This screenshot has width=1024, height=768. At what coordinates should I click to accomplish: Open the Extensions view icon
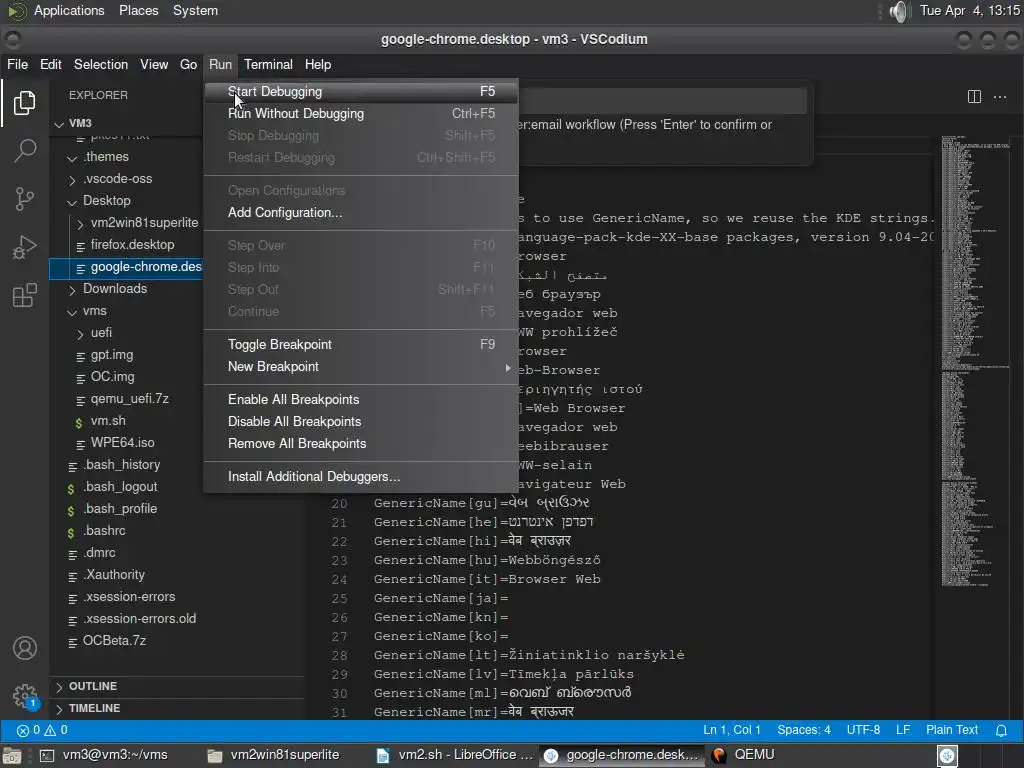pyautogui.click(x=24, y=295)
